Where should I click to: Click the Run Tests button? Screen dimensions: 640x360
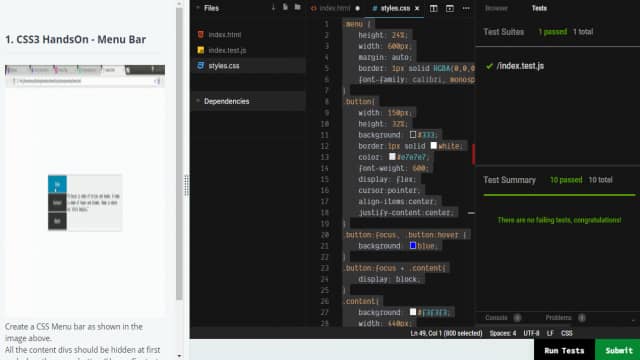[564, 350]
